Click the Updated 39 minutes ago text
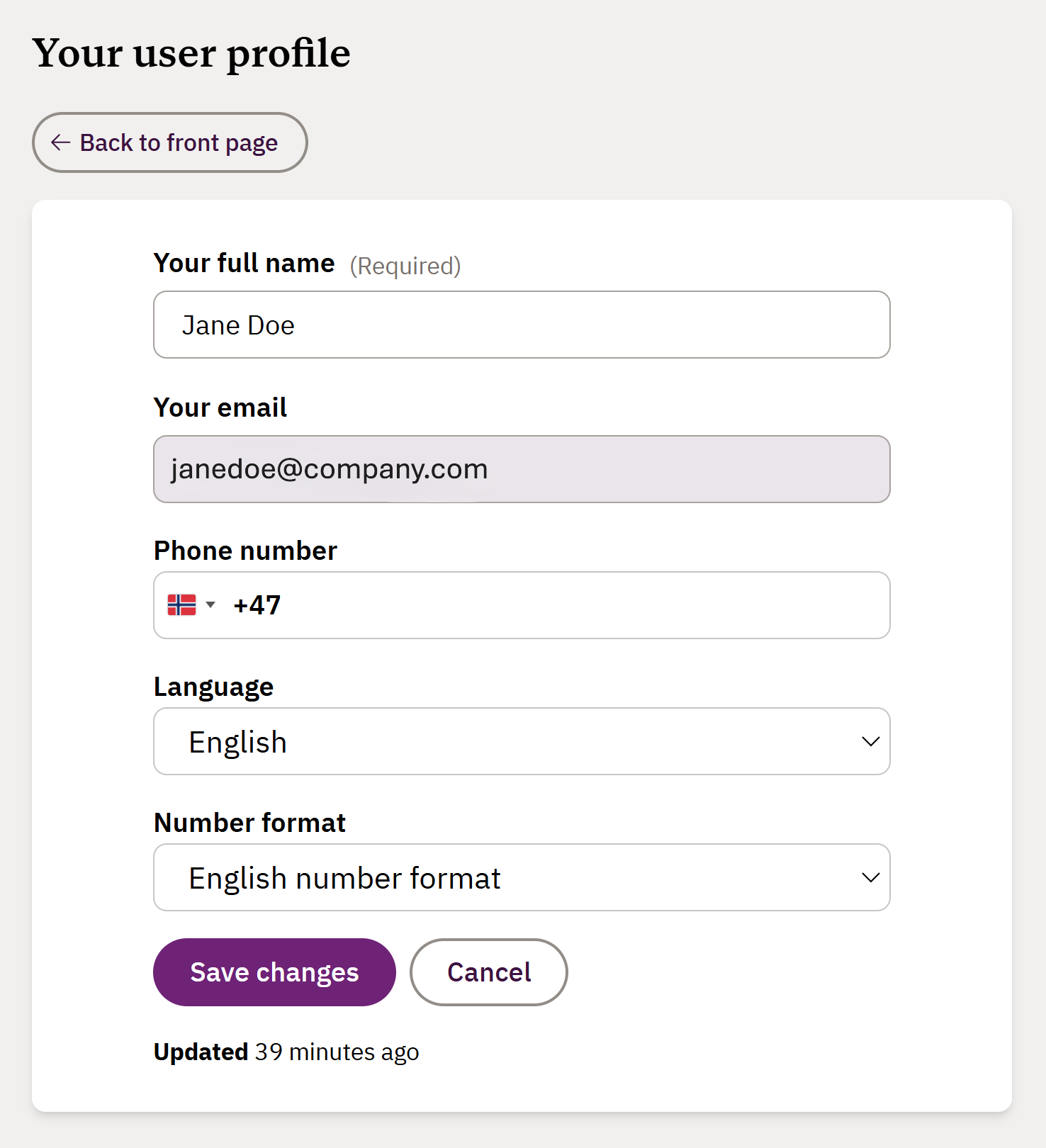The width and height of the screenshot is (1046, 1148). click(286, 1052)
